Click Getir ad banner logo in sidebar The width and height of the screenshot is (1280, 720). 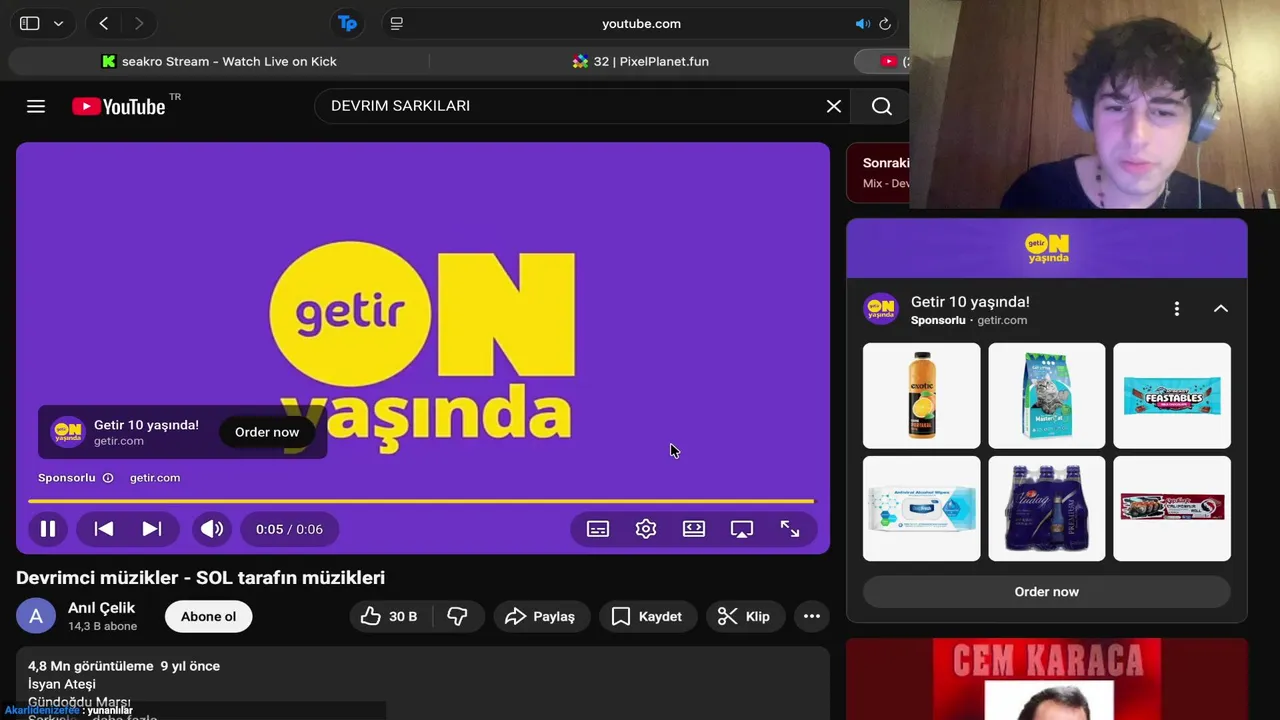coord(1047,247)
